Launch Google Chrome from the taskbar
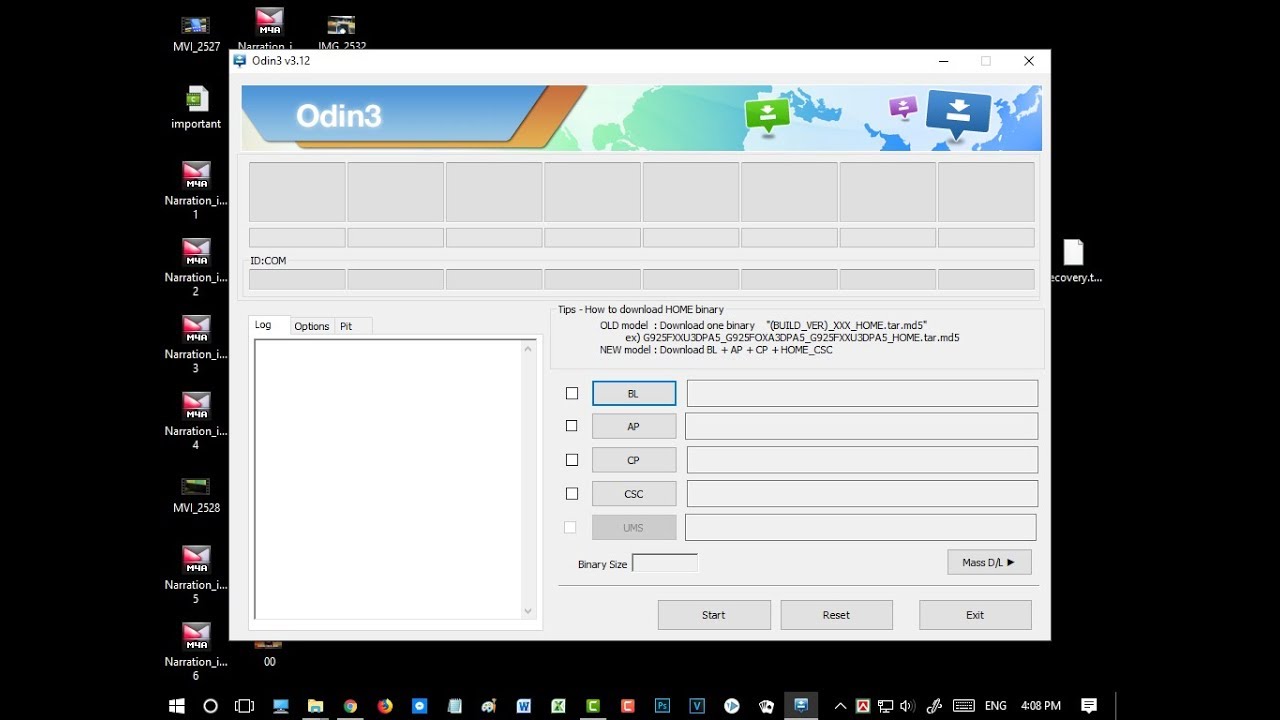1280x720 pixels. (350, 705)
